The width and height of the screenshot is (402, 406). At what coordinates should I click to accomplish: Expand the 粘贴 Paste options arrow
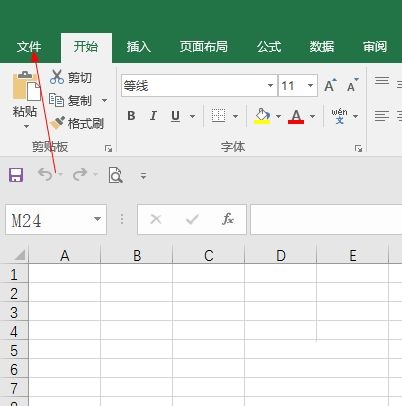(x=26, y=126)
